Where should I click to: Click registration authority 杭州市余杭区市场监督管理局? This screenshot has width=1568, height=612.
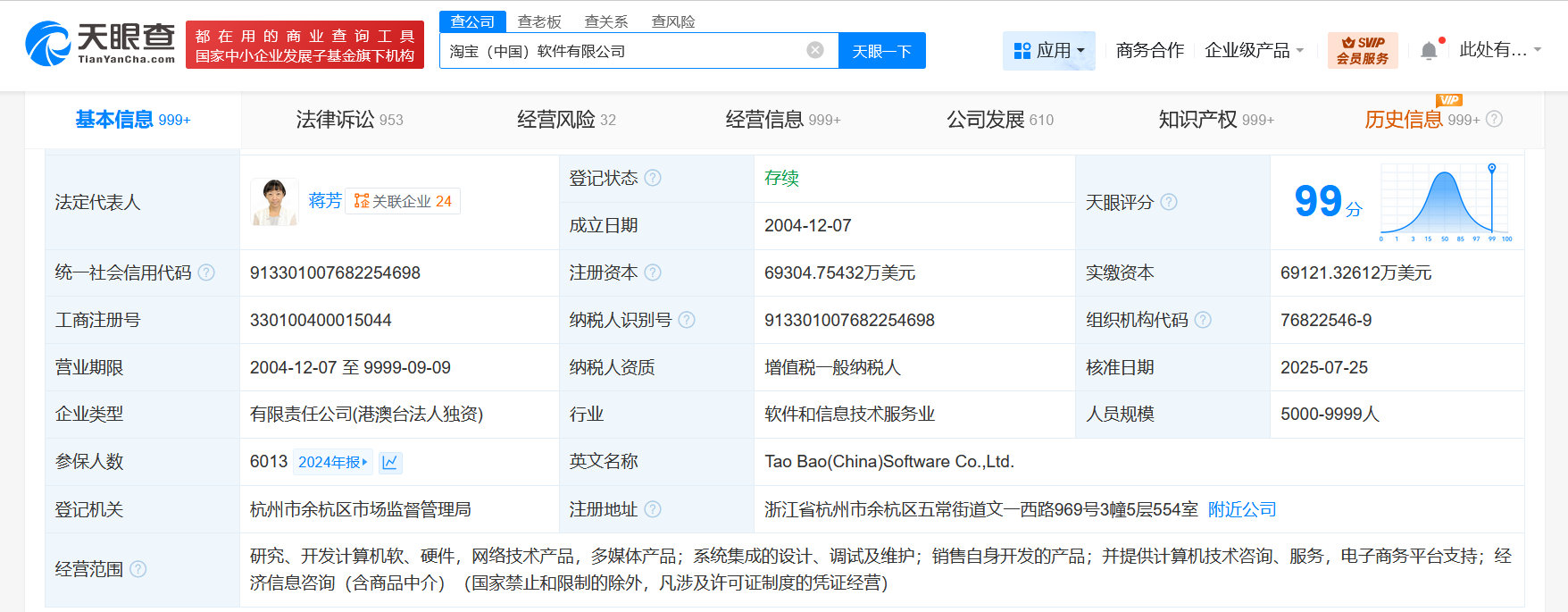360,509
